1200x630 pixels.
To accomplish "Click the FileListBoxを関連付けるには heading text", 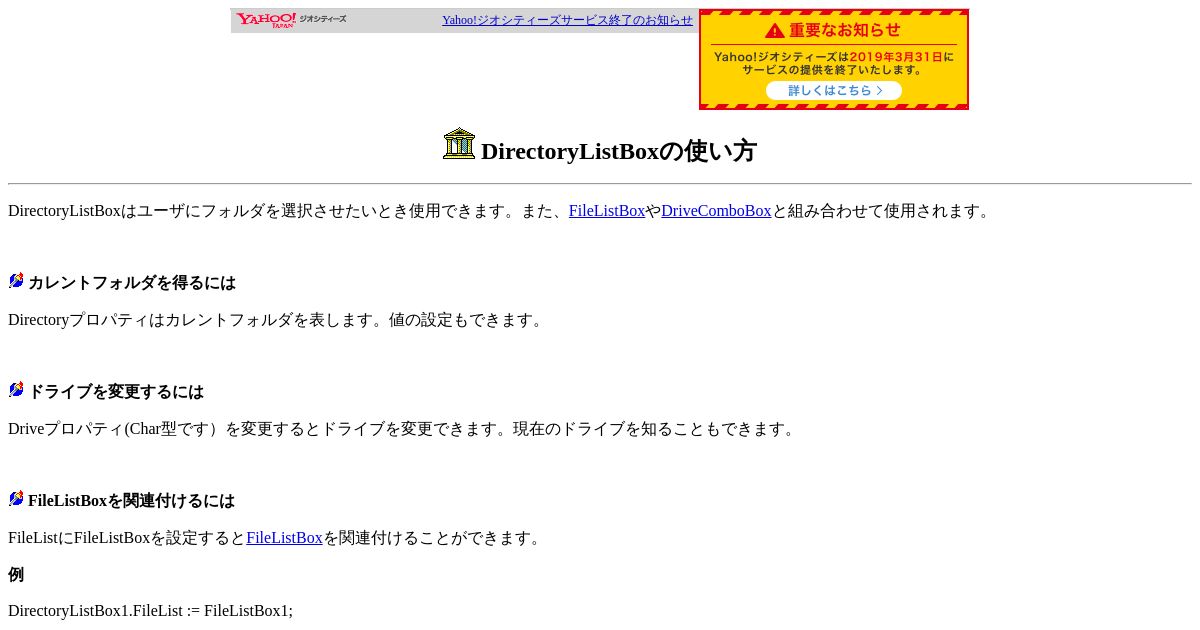I will pyautogui.click(x=131, y=501).
